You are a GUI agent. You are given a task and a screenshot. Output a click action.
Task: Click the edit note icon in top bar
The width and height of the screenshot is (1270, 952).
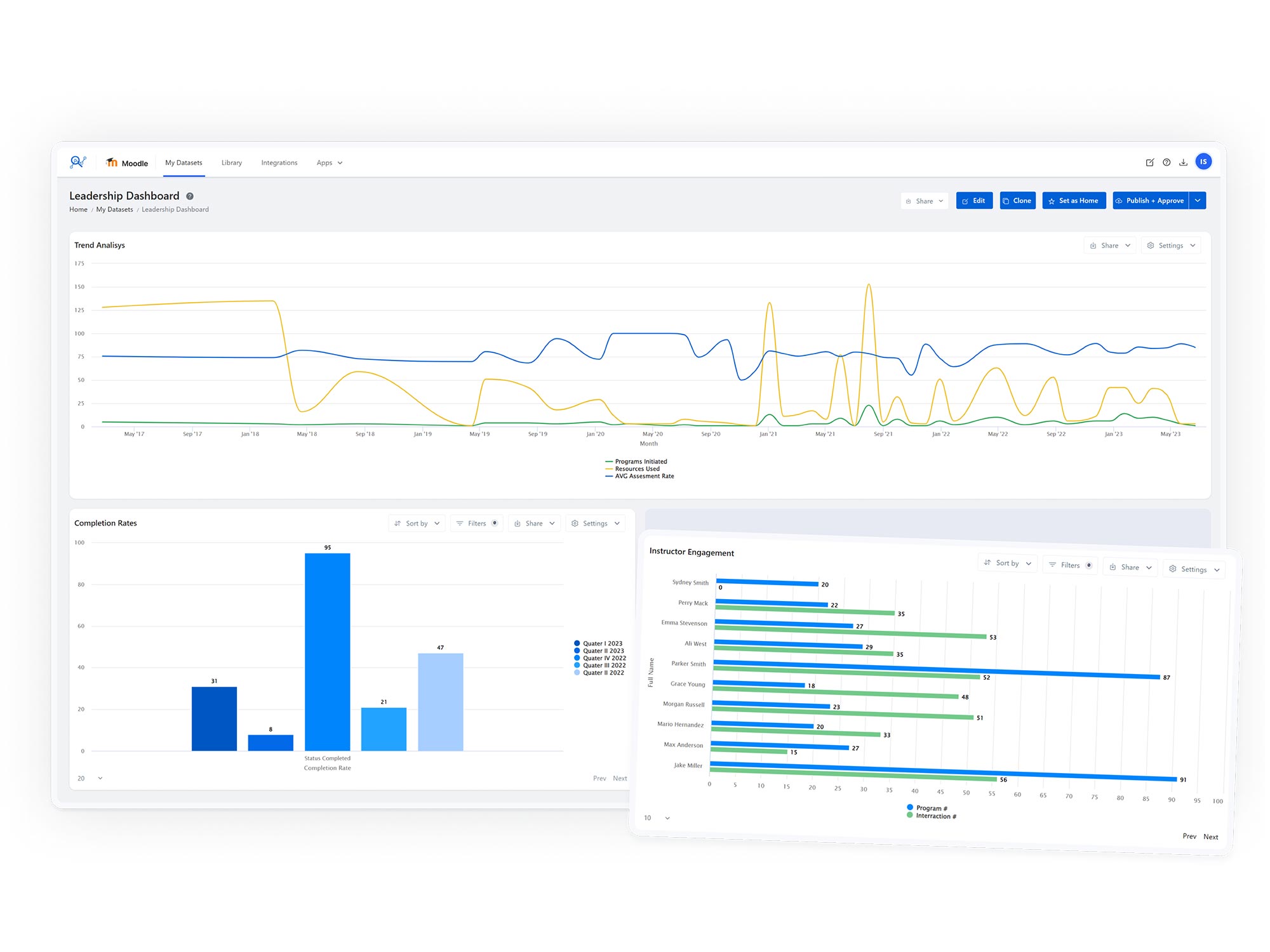tap(1149, 162)
